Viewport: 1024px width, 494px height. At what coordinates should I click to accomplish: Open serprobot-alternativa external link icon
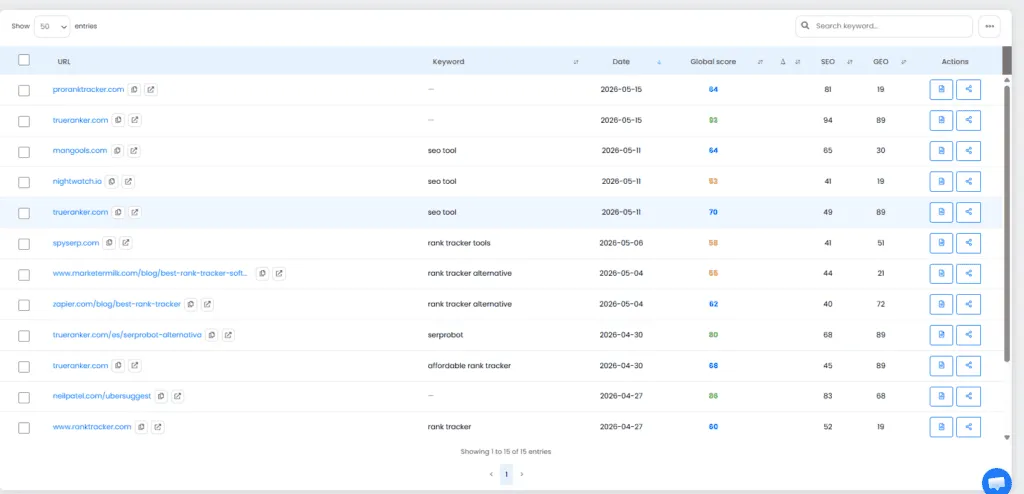(x=228, y=335)
